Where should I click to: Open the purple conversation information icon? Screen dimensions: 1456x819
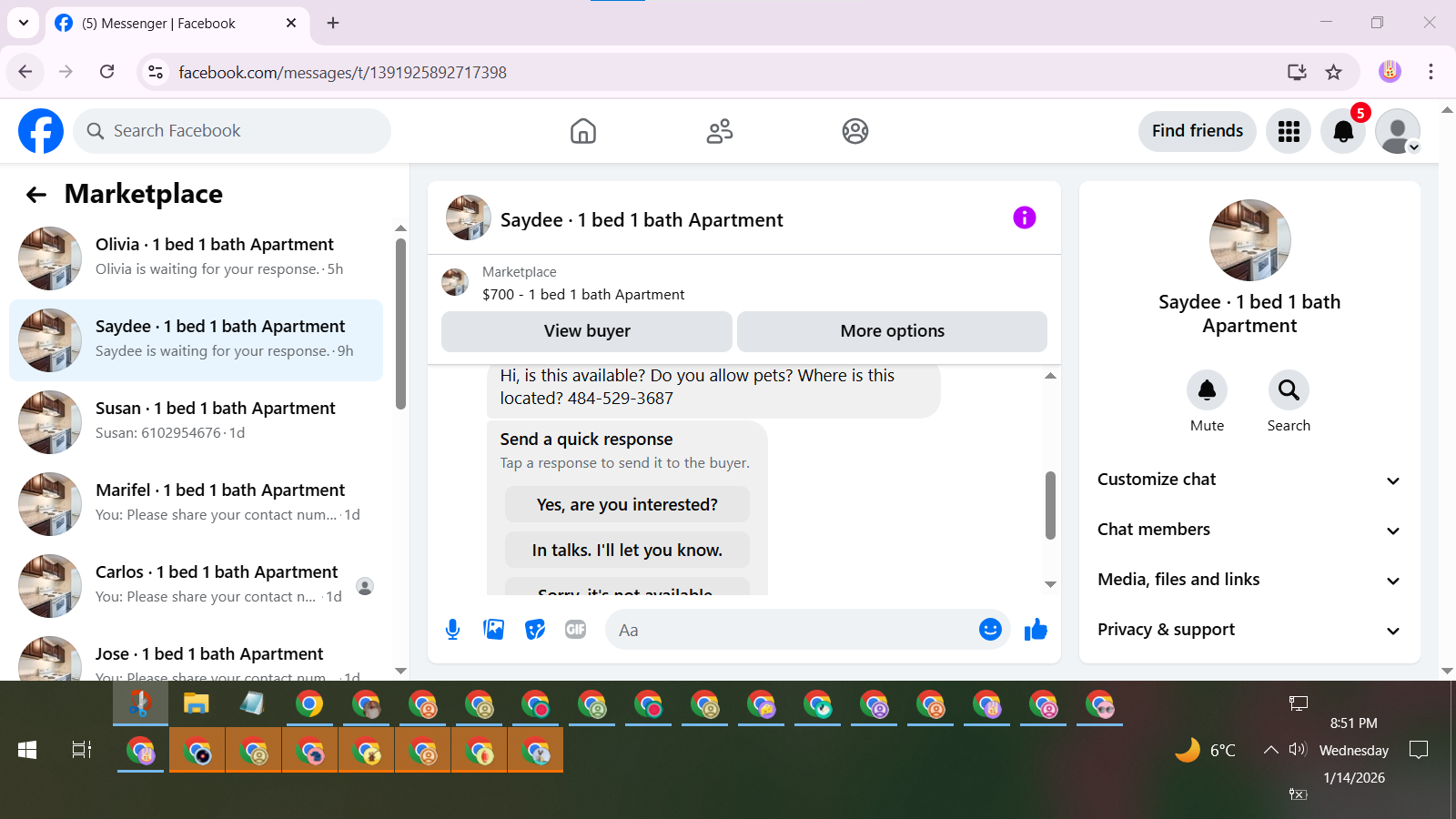point(1025,217)
